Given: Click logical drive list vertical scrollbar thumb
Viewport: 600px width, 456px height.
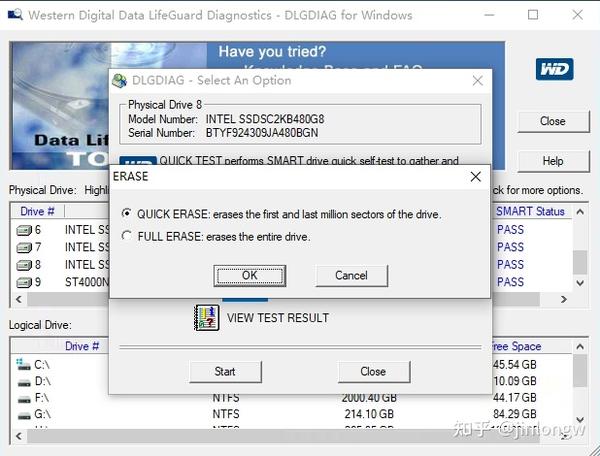Looking at the screenshot, I should tap(580, 371).
